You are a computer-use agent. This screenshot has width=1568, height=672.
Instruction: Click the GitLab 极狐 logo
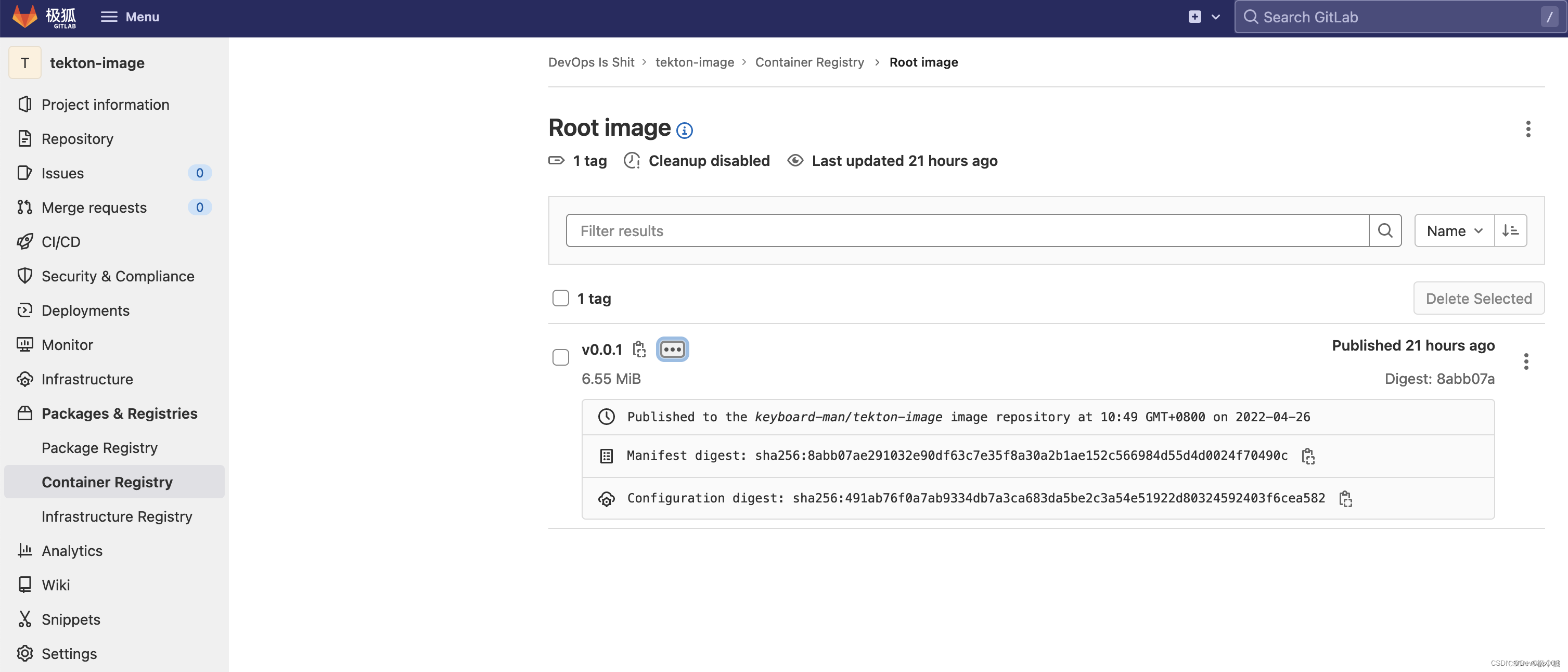coord(44,17)
